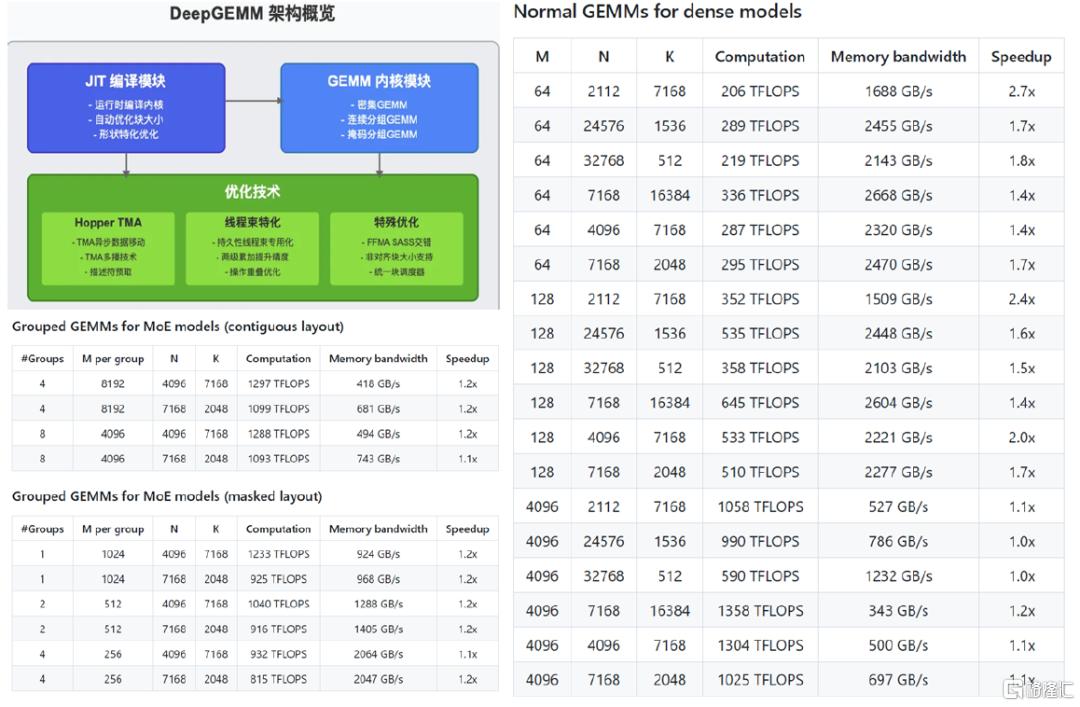Click the green 优化技术 heading
The width and height of the screenshot is (1080, 707).
(252, 192)
